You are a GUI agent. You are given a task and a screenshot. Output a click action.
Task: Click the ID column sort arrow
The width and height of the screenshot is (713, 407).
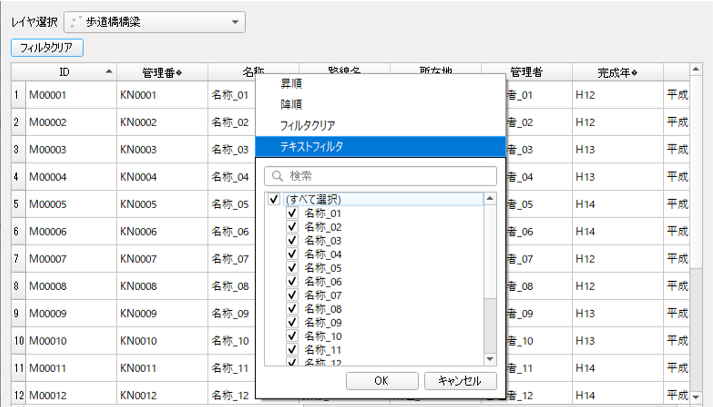(108, 72)
